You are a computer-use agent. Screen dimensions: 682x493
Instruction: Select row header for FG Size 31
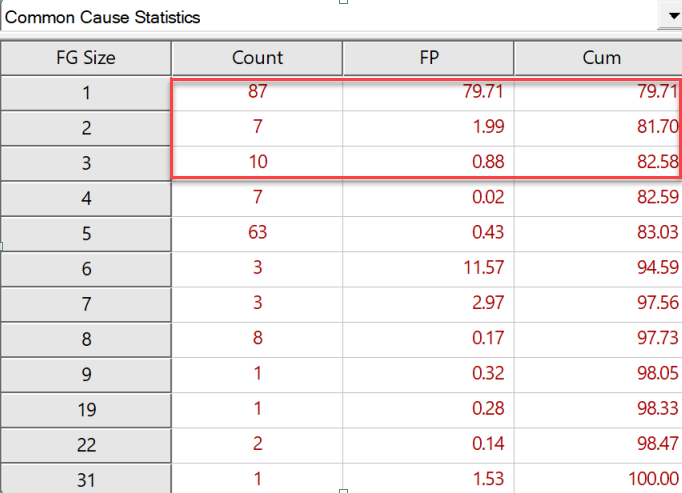click(x=86, y=479)
